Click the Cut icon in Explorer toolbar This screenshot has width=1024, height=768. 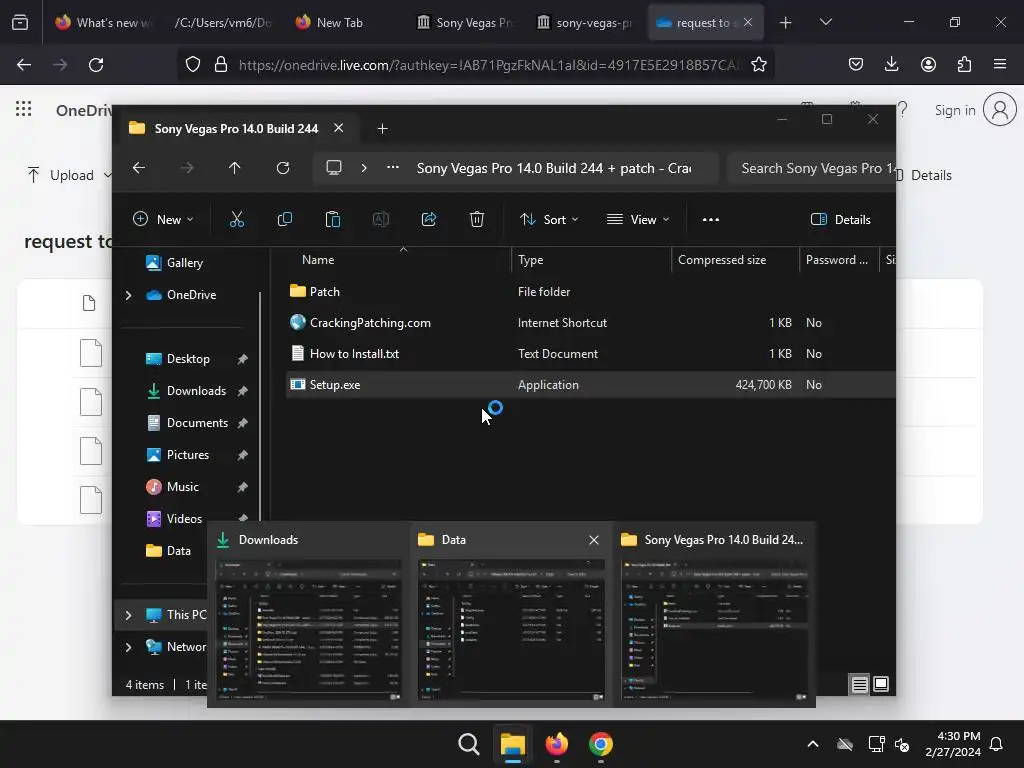[236, 219]
